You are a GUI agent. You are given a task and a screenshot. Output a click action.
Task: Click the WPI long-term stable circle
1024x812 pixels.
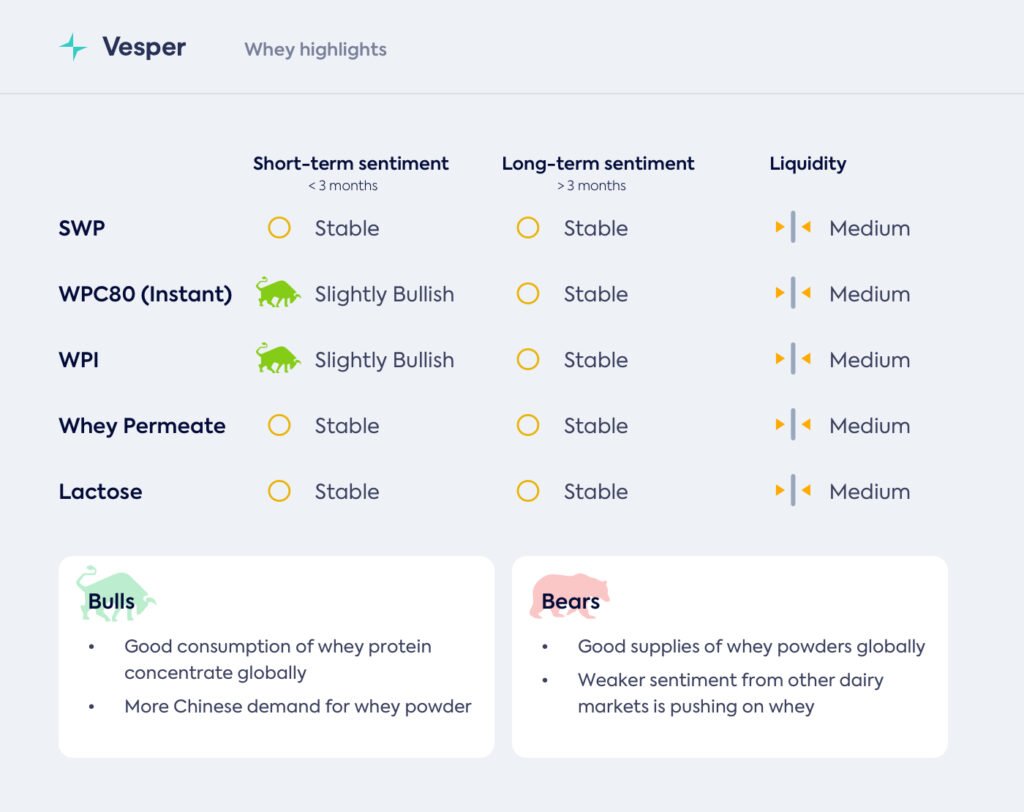click(528, 359)
